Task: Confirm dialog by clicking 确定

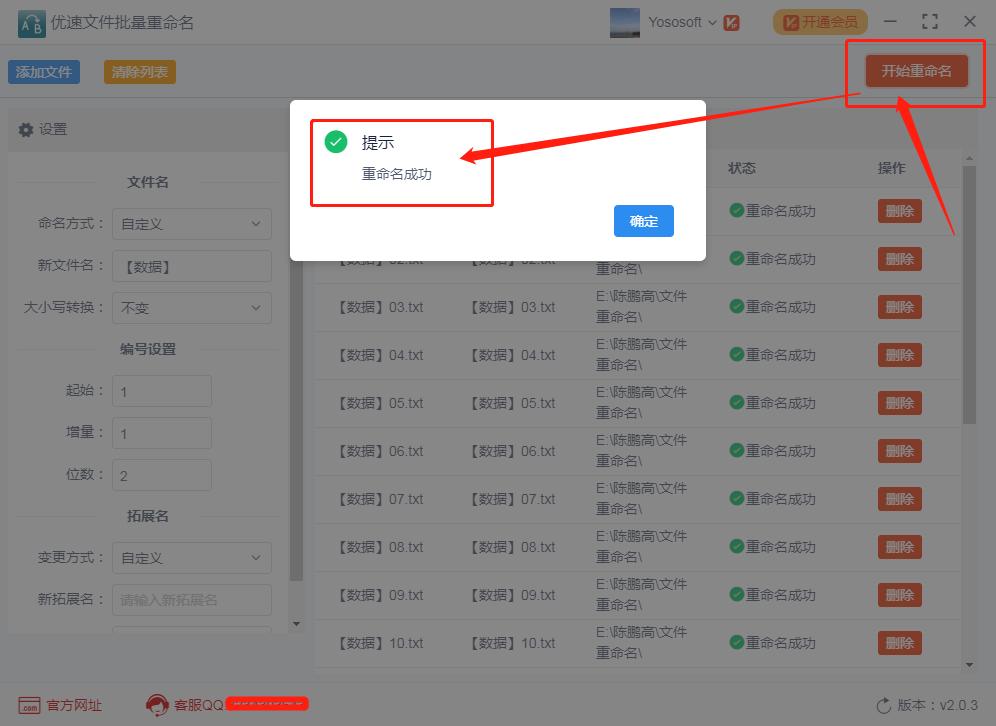Action: [643, 222]
